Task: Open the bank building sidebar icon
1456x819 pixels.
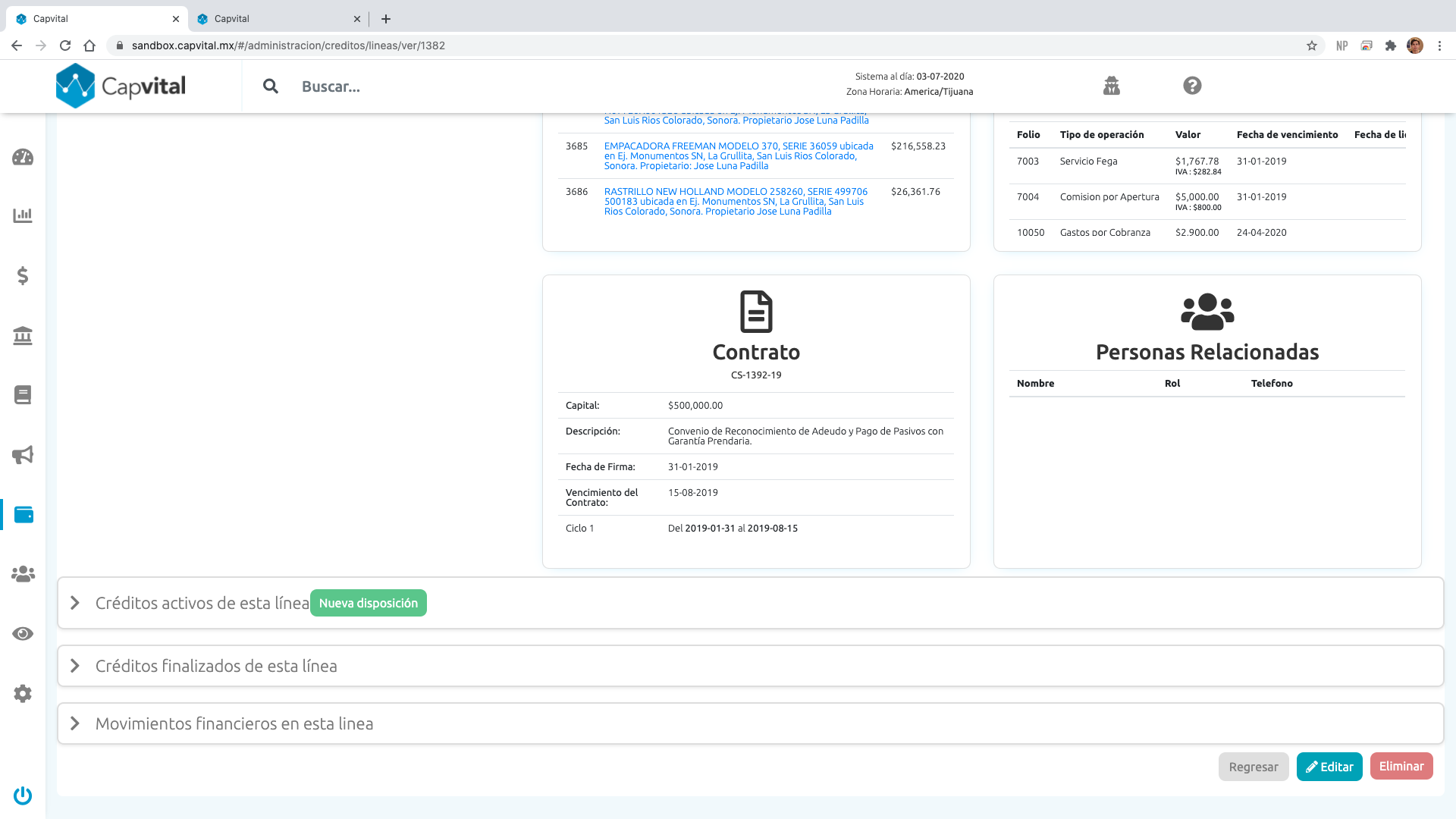Action: 23,335
